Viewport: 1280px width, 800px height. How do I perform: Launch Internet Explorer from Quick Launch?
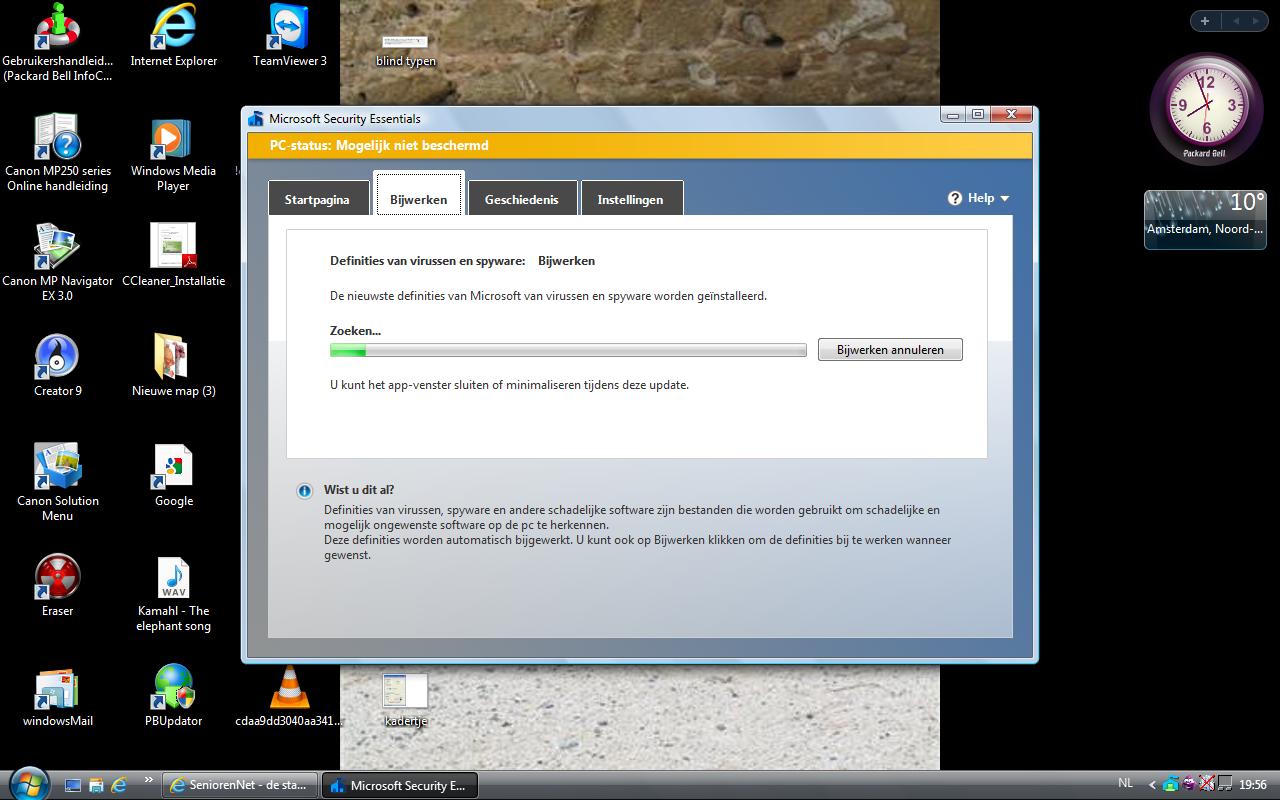click(x=119, y=785)
